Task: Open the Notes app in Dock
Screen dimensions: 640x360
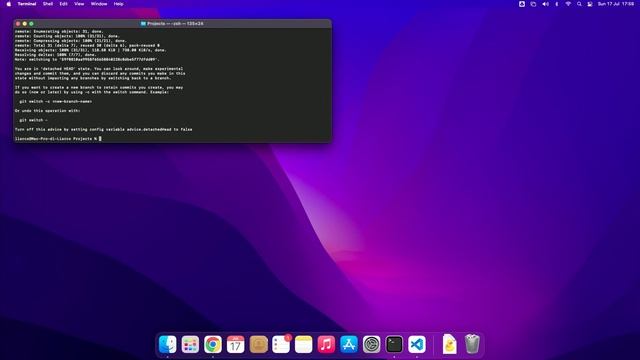Action: click(x=304, y=344)
